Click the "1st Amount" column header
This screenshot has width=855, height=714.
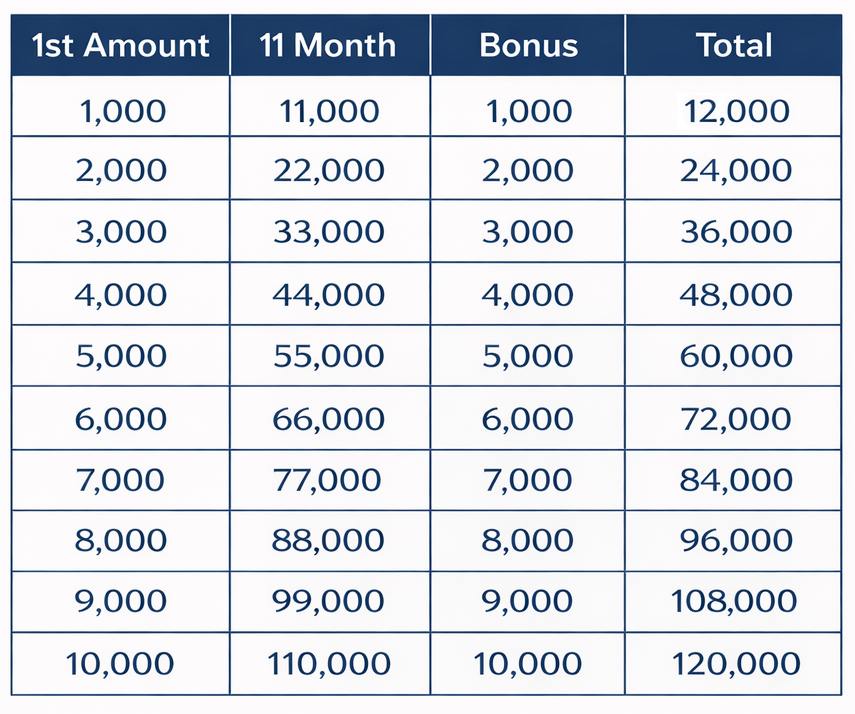pyautogui.click(x=121, y=46)
